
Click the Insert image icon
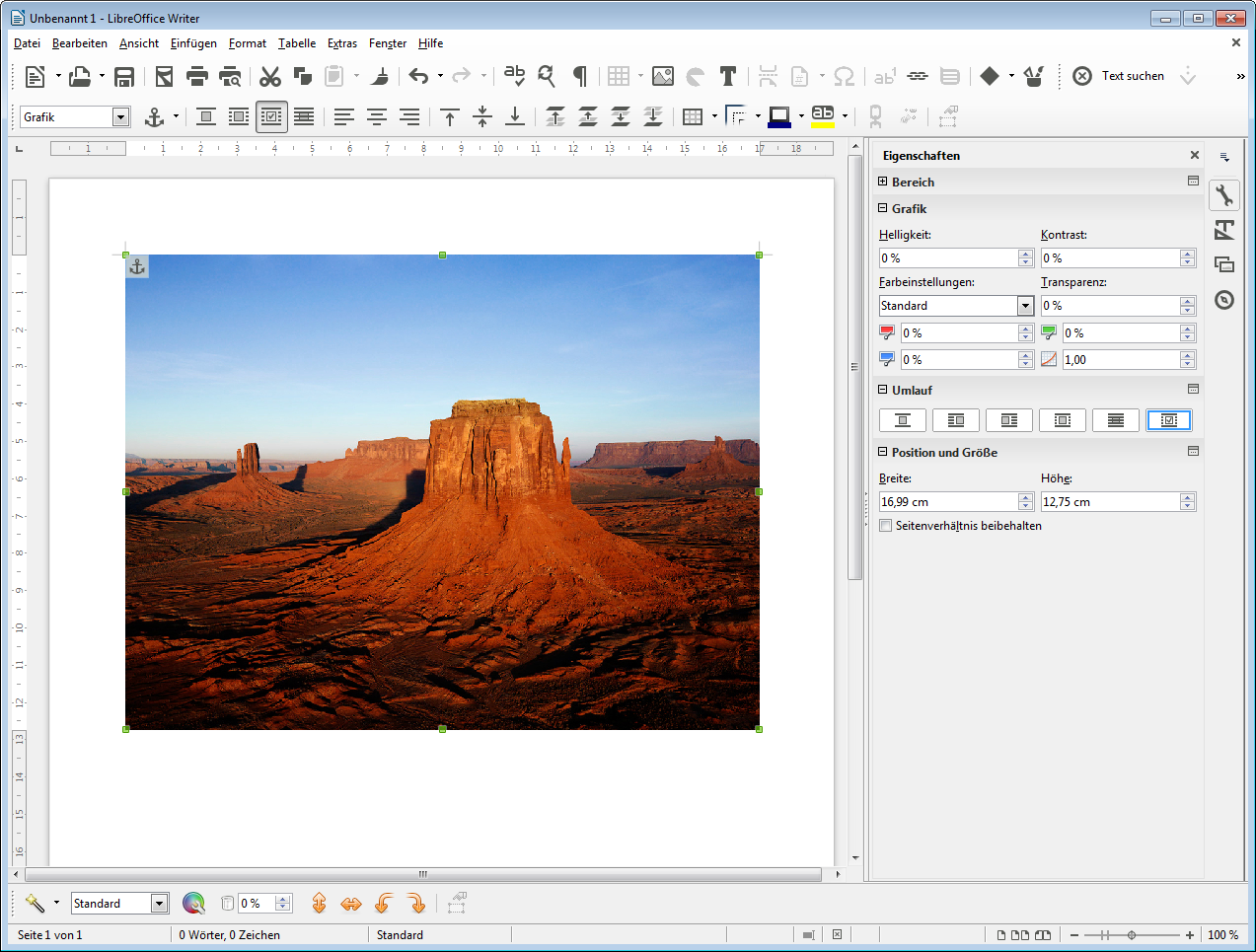click(x=663, y=77)
